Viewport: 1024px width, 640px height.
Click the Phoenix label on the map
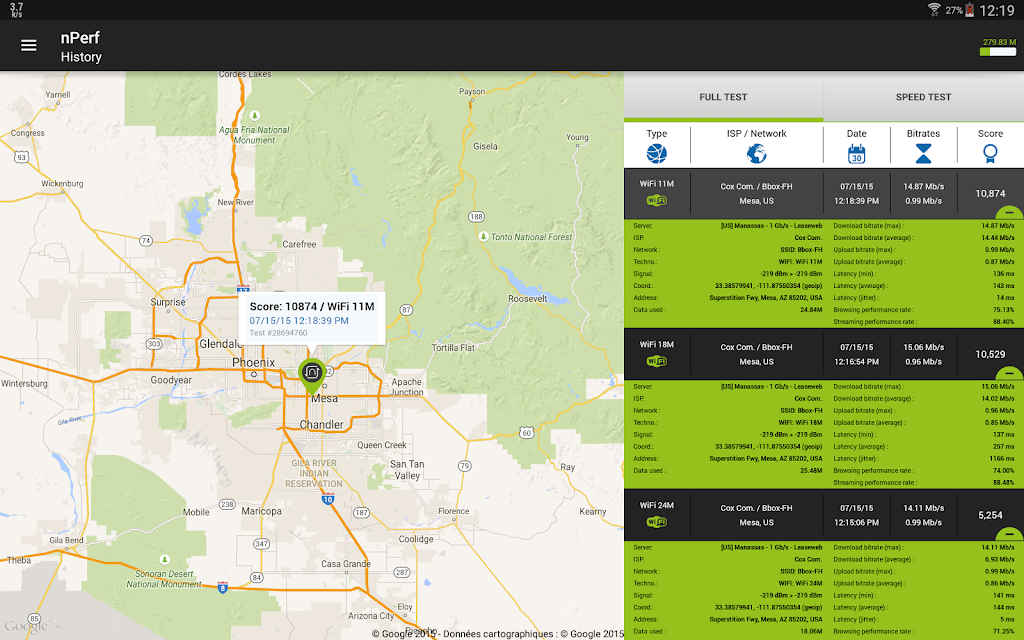pos(253,362)
